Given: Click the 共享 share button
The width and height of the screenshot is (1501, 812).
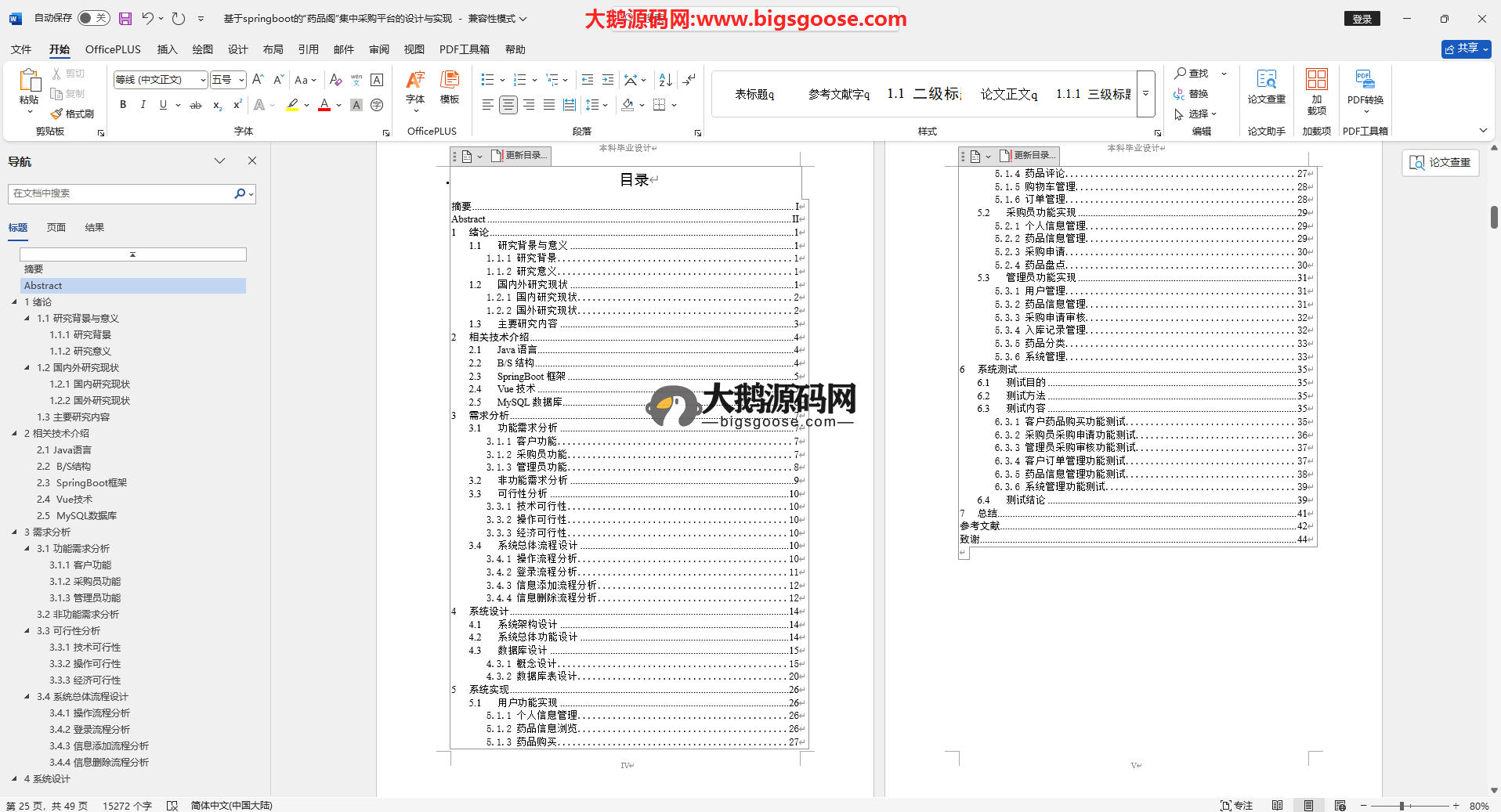Looking at the screenshot, I should coord(1465,49).
